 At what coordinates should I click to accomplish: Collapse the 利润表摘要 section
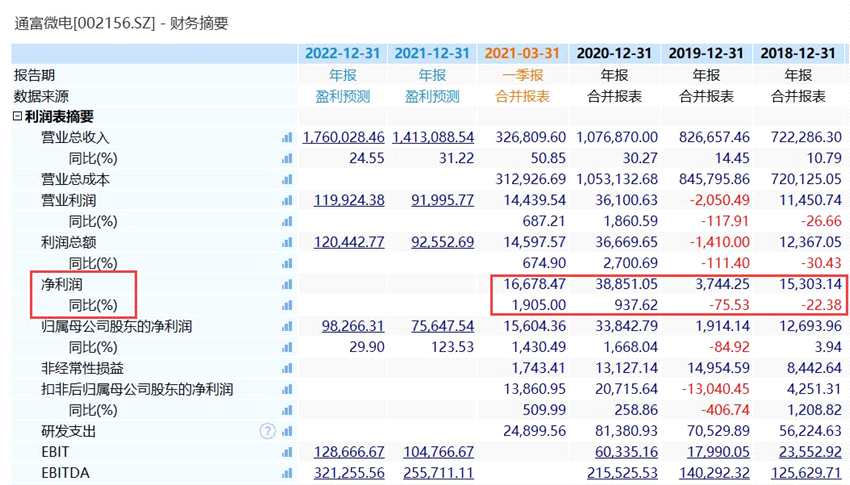[17, 117]
